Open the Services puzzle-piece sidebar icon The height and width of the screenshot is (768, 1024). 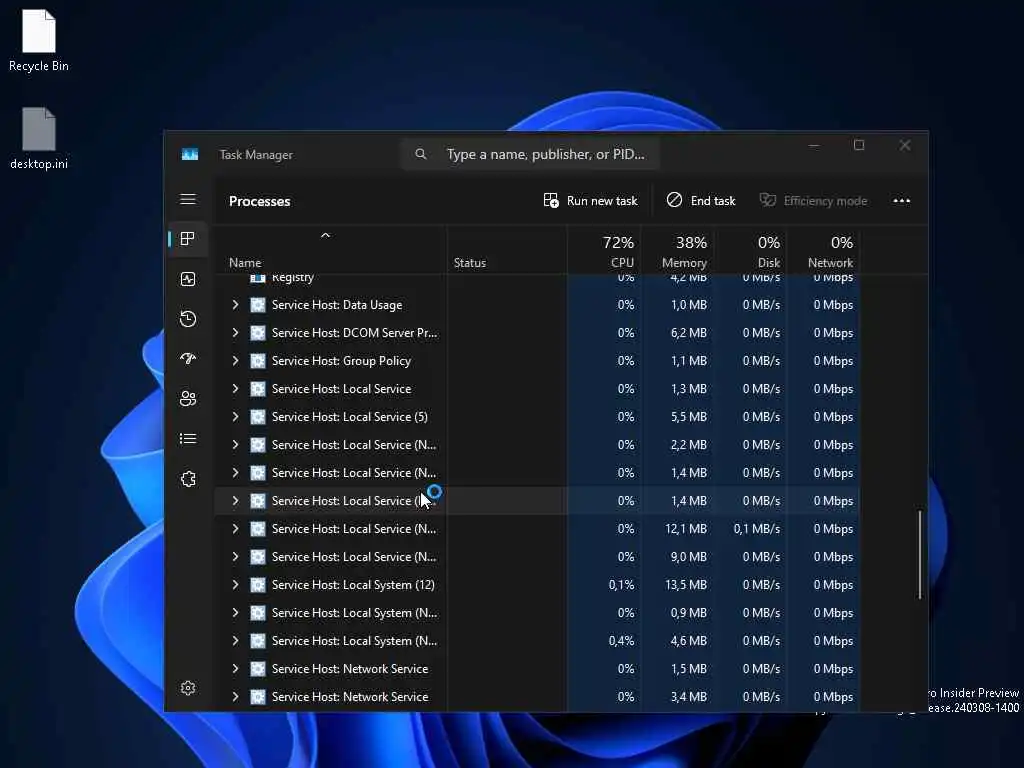tap(188, 479)
